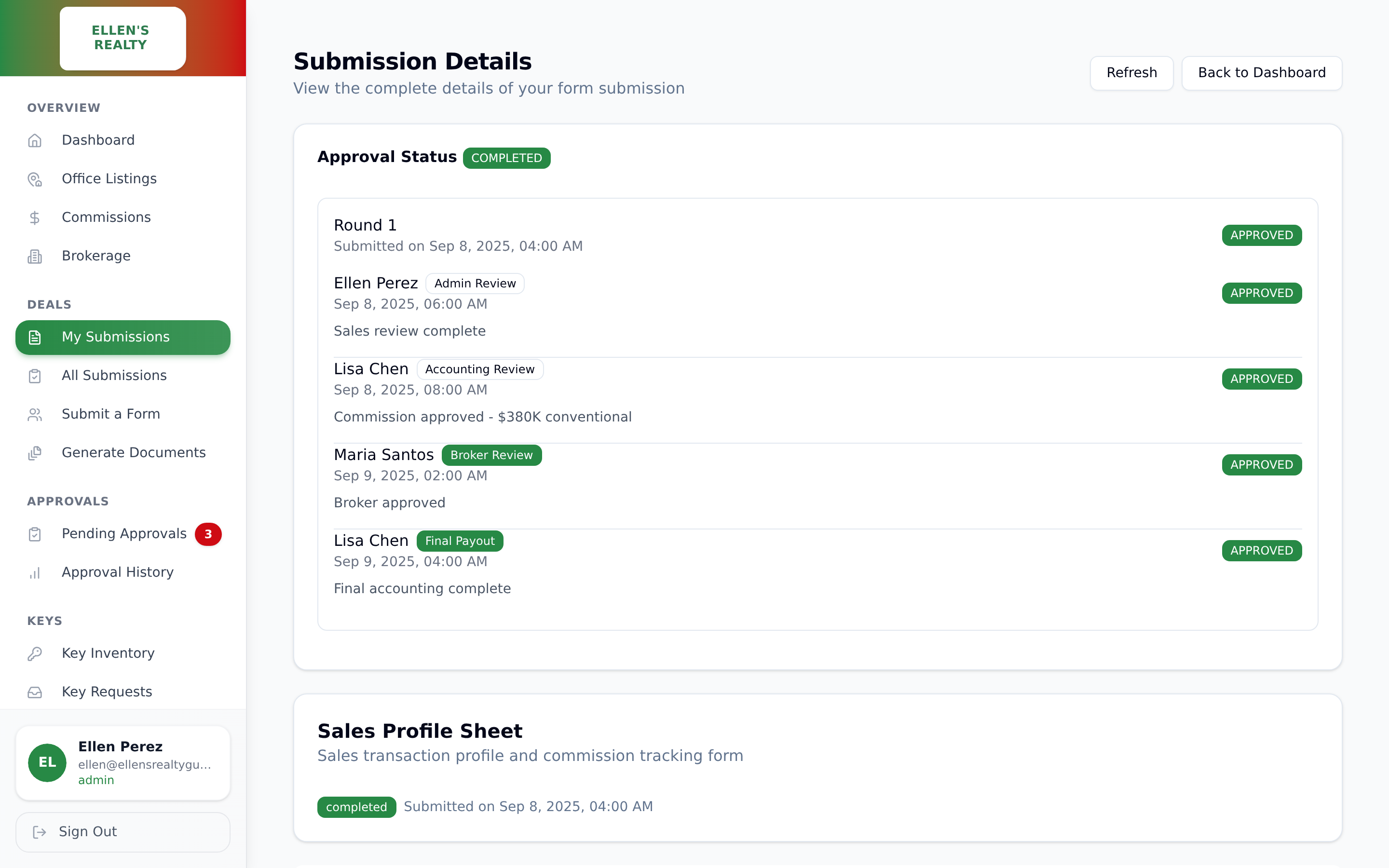Click the lowercase completed status badge
This screenshot has height=868, width=1389.
coord(356,807)
